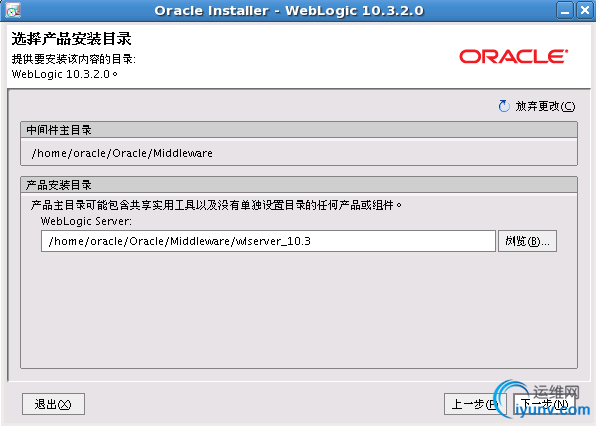Click the ORACLE logo
This screenshot has width=596, height=426.
tap(514, 57)
